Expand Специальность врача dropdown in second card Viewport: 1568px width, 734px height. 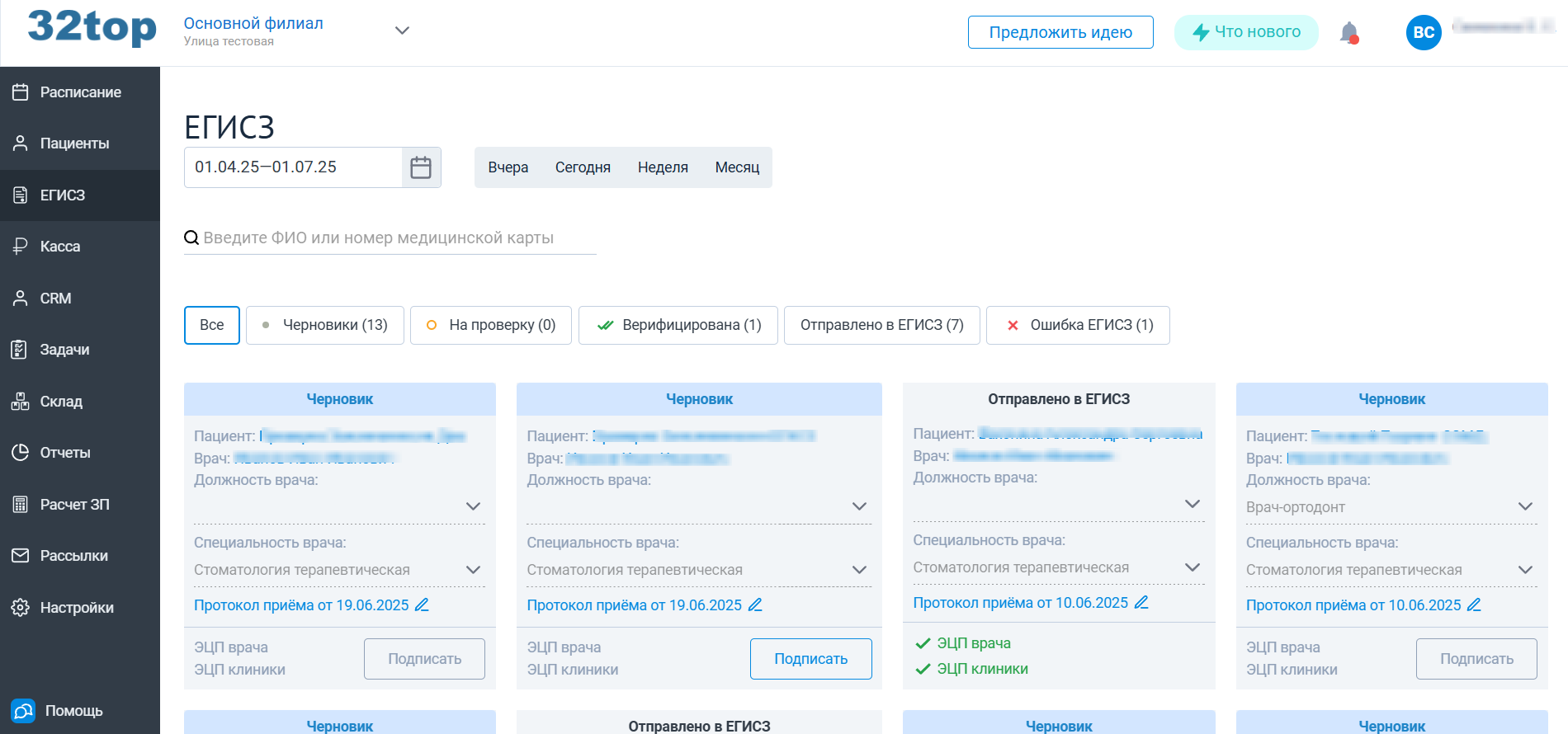859,570
